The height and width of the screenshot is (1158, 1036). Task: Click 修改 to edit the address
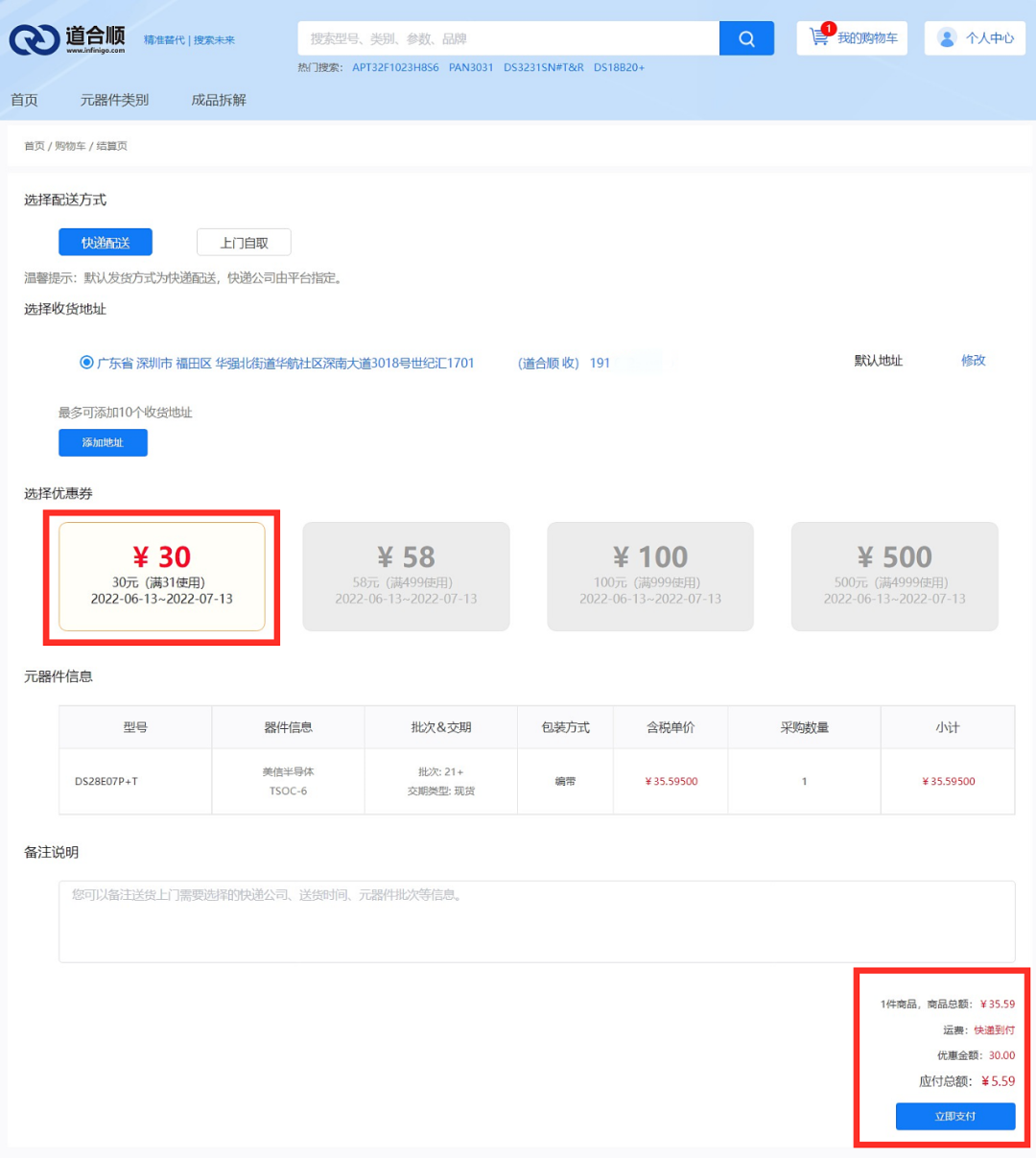click(x=973, y=361)
